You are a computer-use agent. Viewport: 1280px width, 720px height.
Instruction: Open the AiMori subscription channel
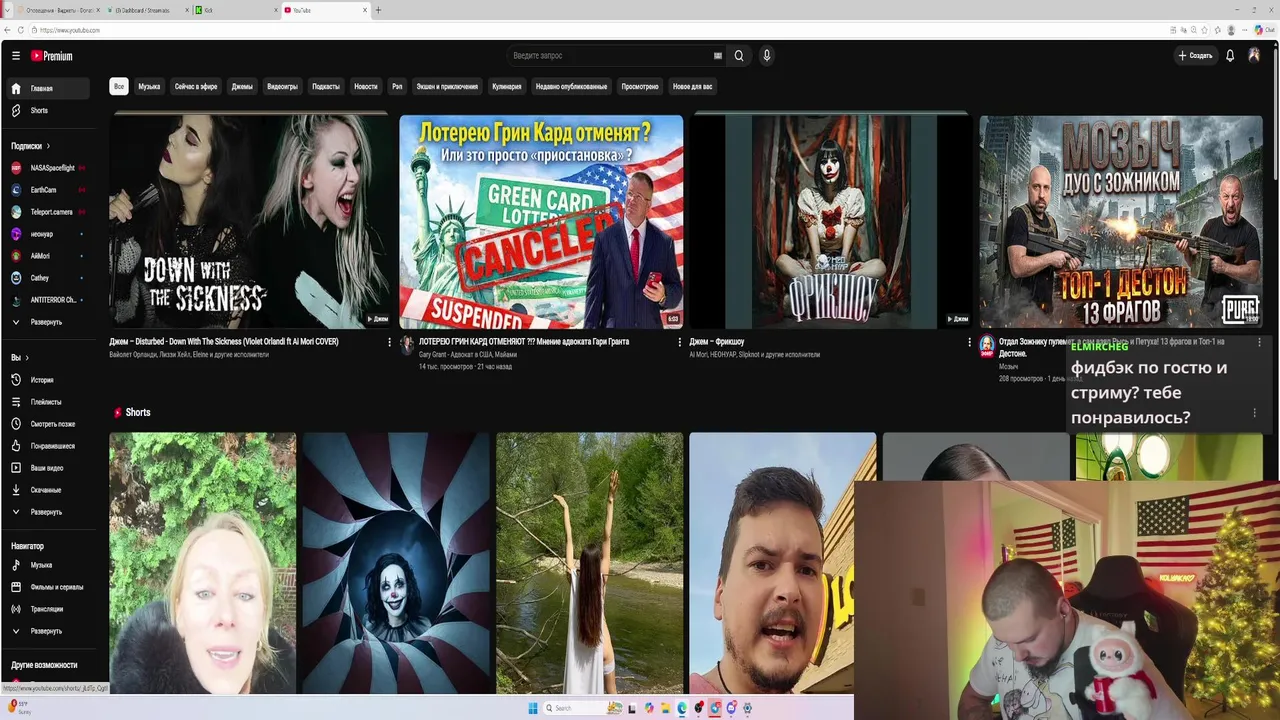point(48,256)
